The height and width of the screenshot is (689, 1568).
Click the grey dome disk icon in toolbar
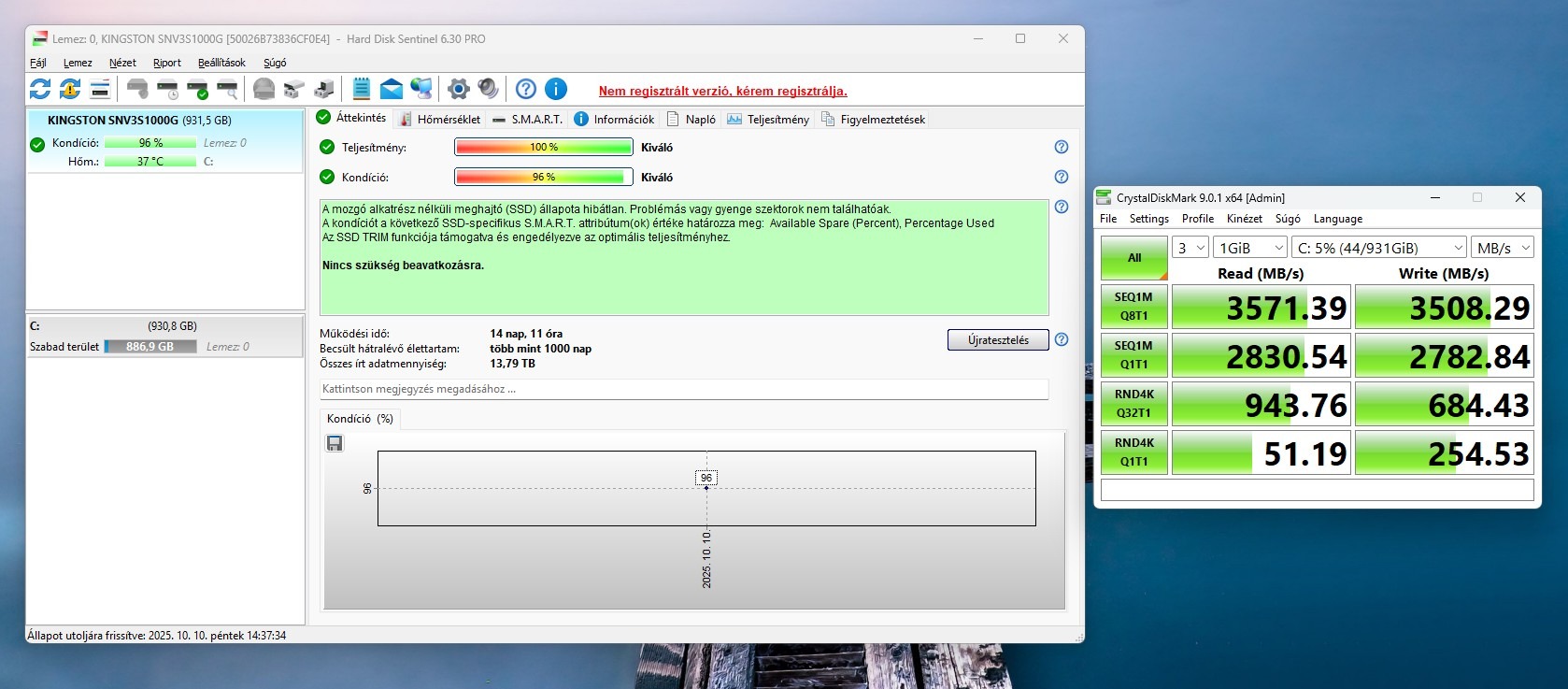264,89
